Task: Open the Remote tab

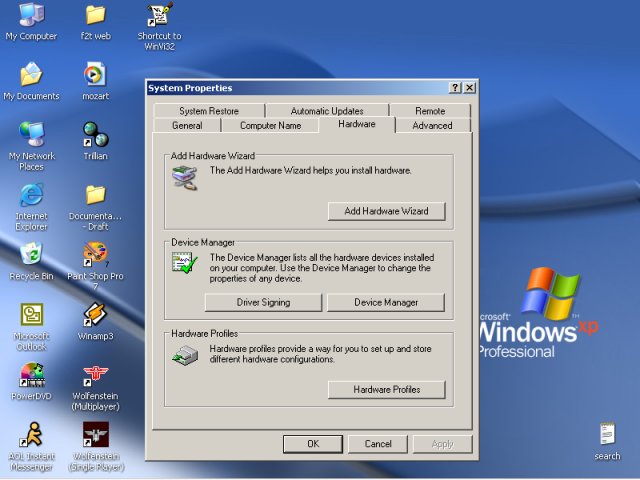Action: tap(430, 111)
